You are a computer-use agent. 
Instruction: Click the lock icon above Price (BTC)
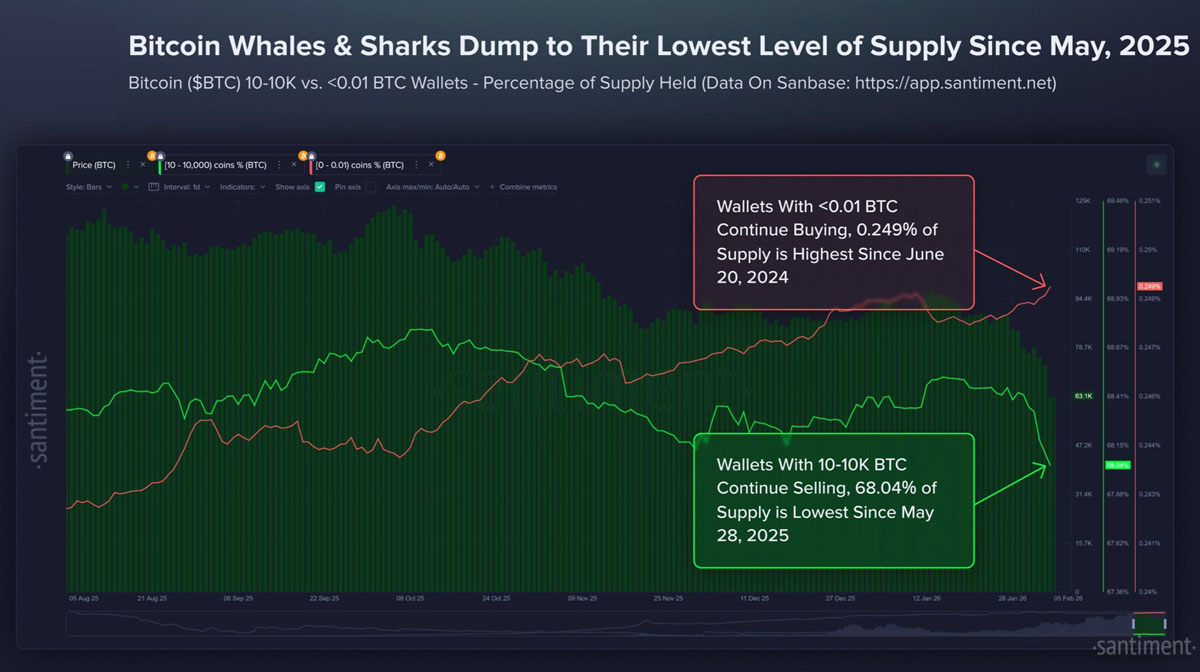click(x=67, y=155)
